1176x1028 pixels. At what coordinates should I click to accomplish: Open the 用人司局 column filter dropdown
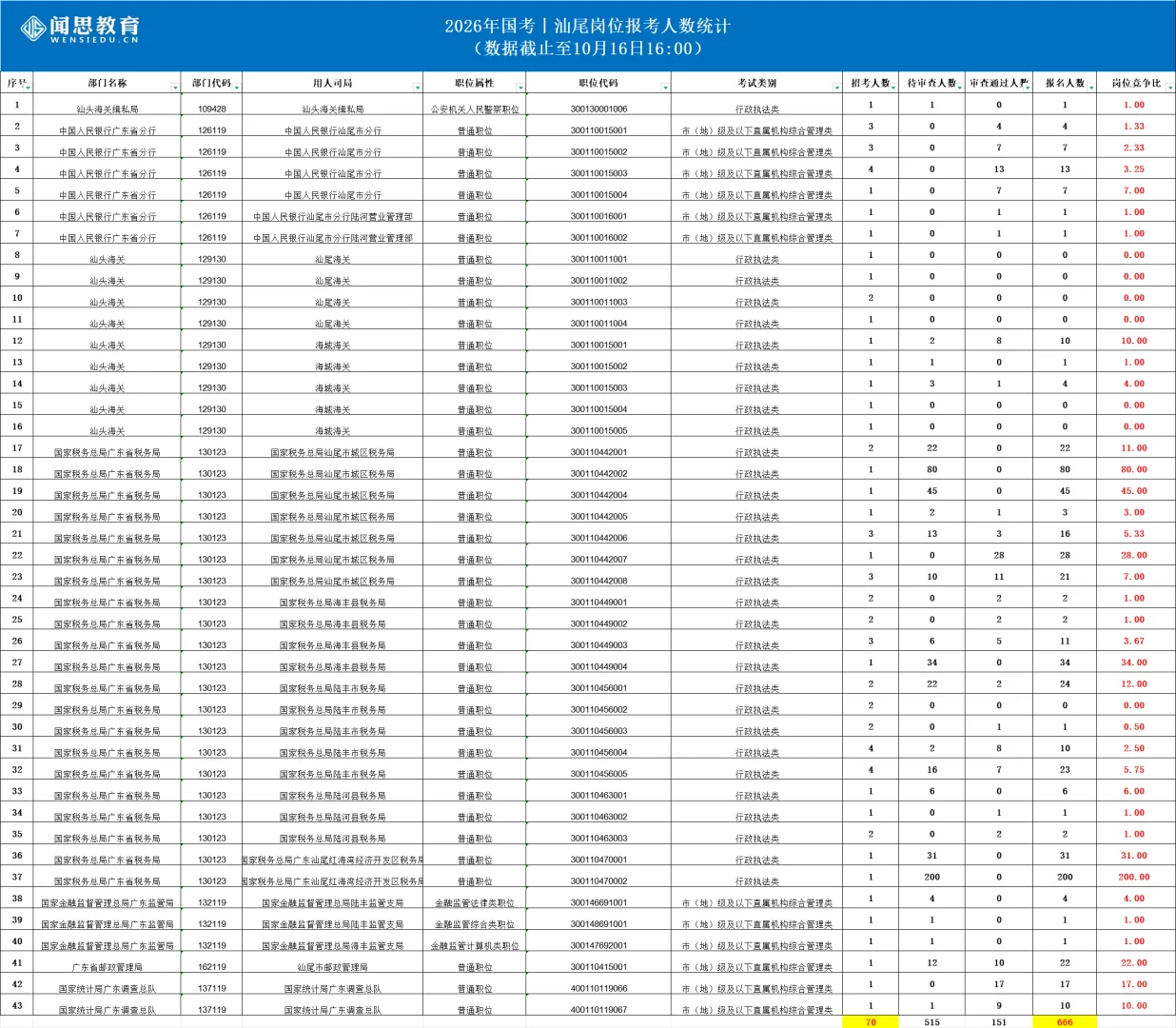coord(417,88)
